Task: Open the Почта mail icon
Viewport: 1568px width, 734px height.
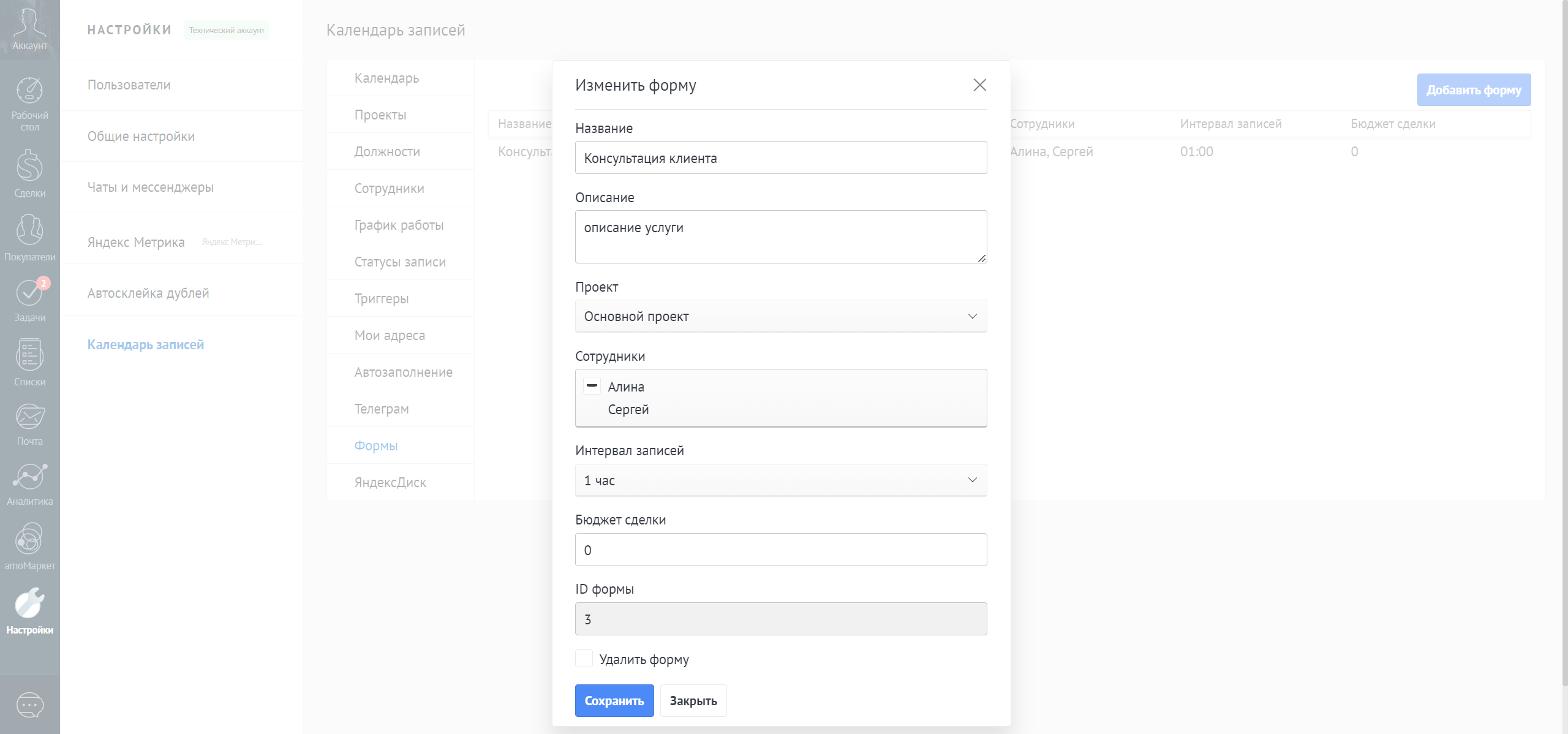Action: (29, 423)
